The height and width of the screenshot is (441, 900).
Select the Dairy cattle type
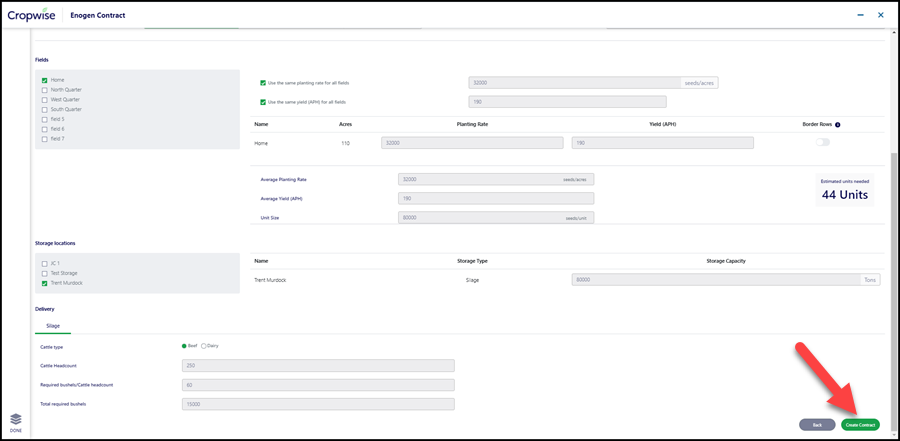203,346
